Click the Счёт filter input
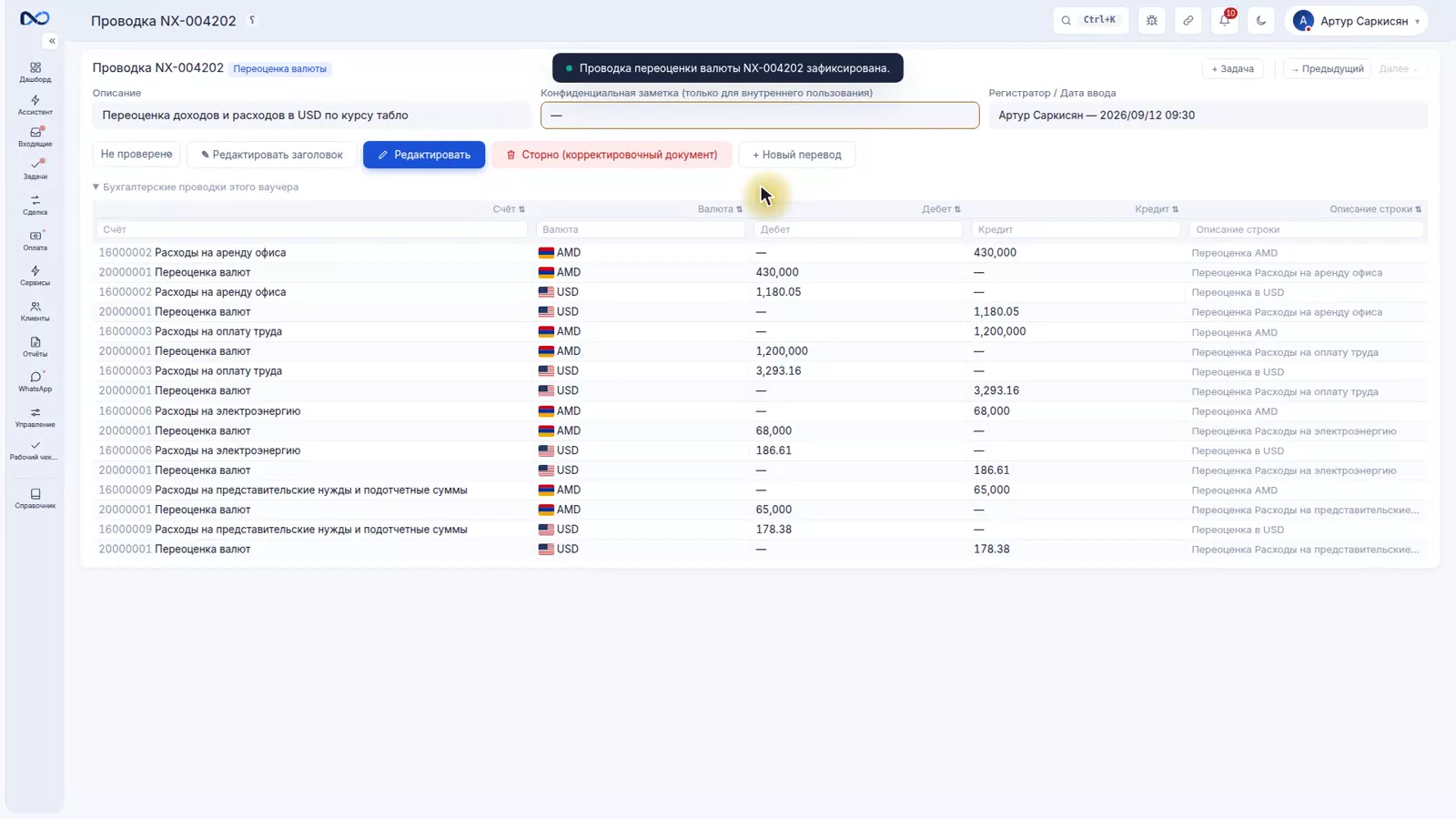This screenshot has width=1456, height=819. pyautogui.click(x=312, y=229)
